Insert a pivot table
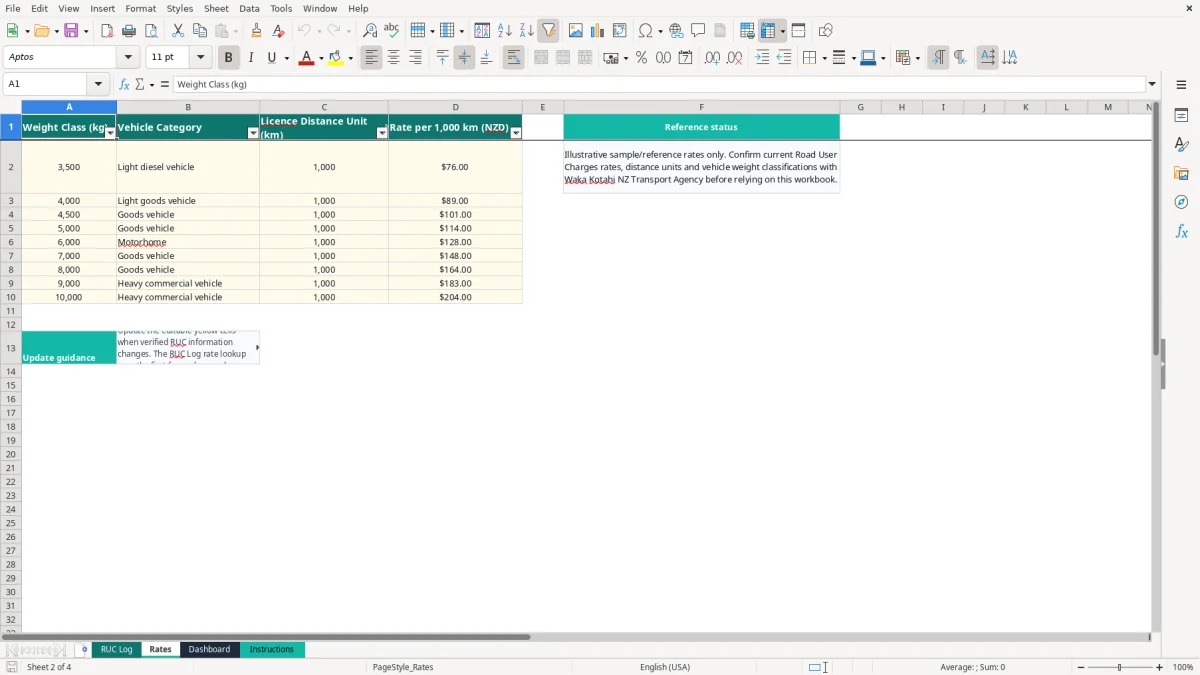The height and width of the screenshot is (675, 1200). coord(619,31)
